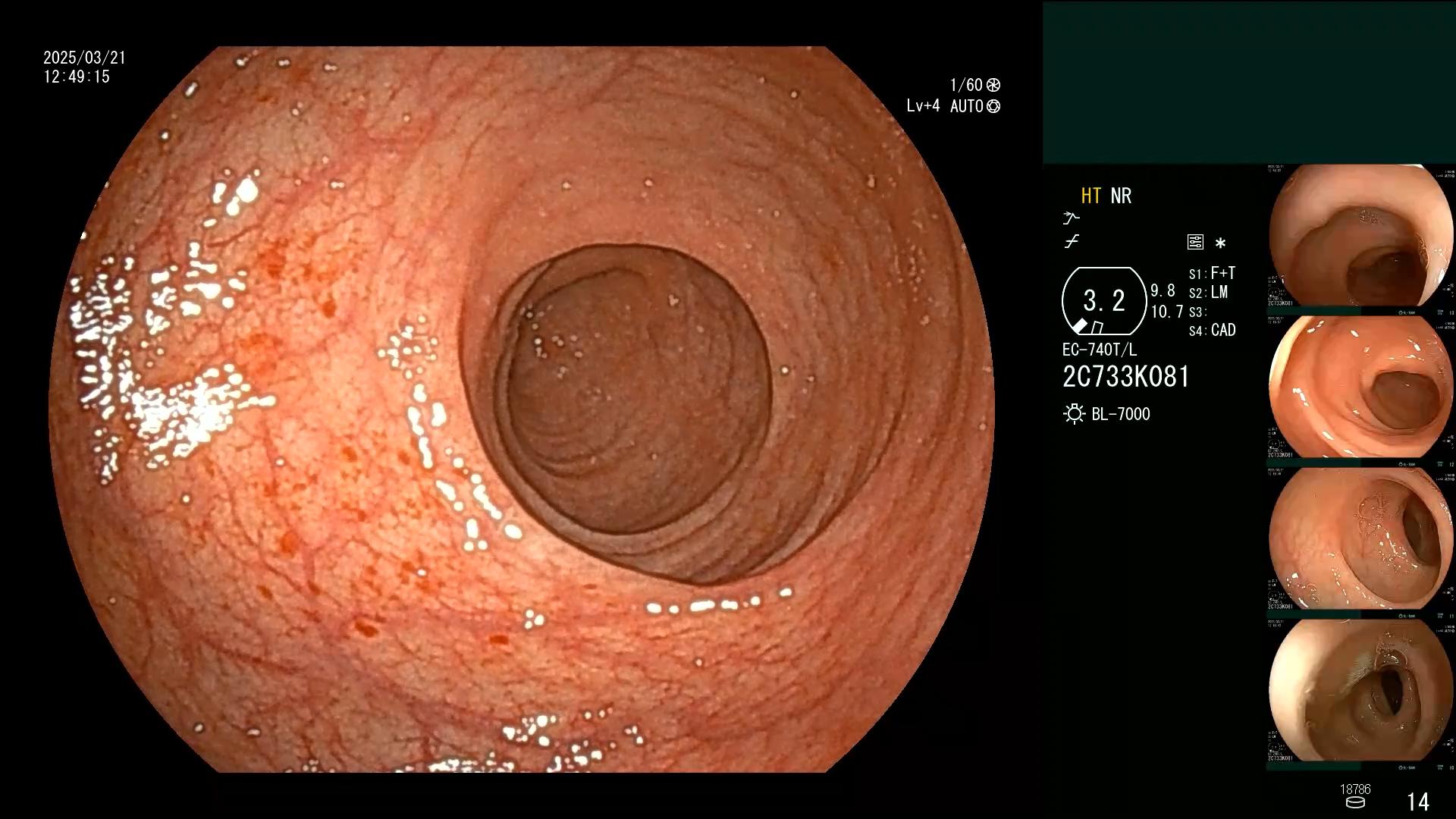The image size is (1456, 819).
Task: Click the lower curve enhancement icon below HT
Action: [x=1071, y=242]
